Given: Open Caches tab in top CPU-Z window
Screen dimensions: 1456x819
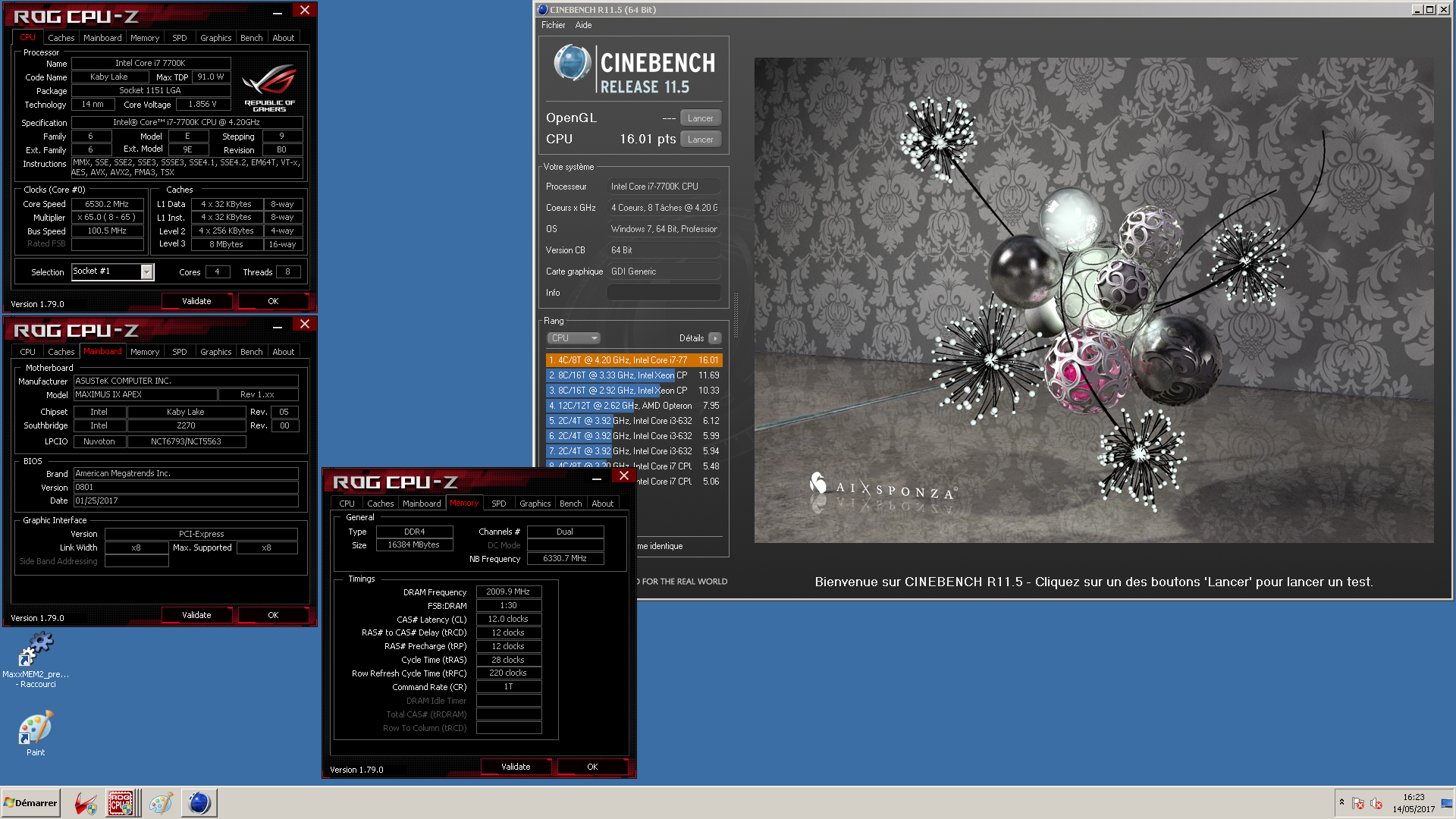Looking at the screenshot, I should [x=61, y=38].
